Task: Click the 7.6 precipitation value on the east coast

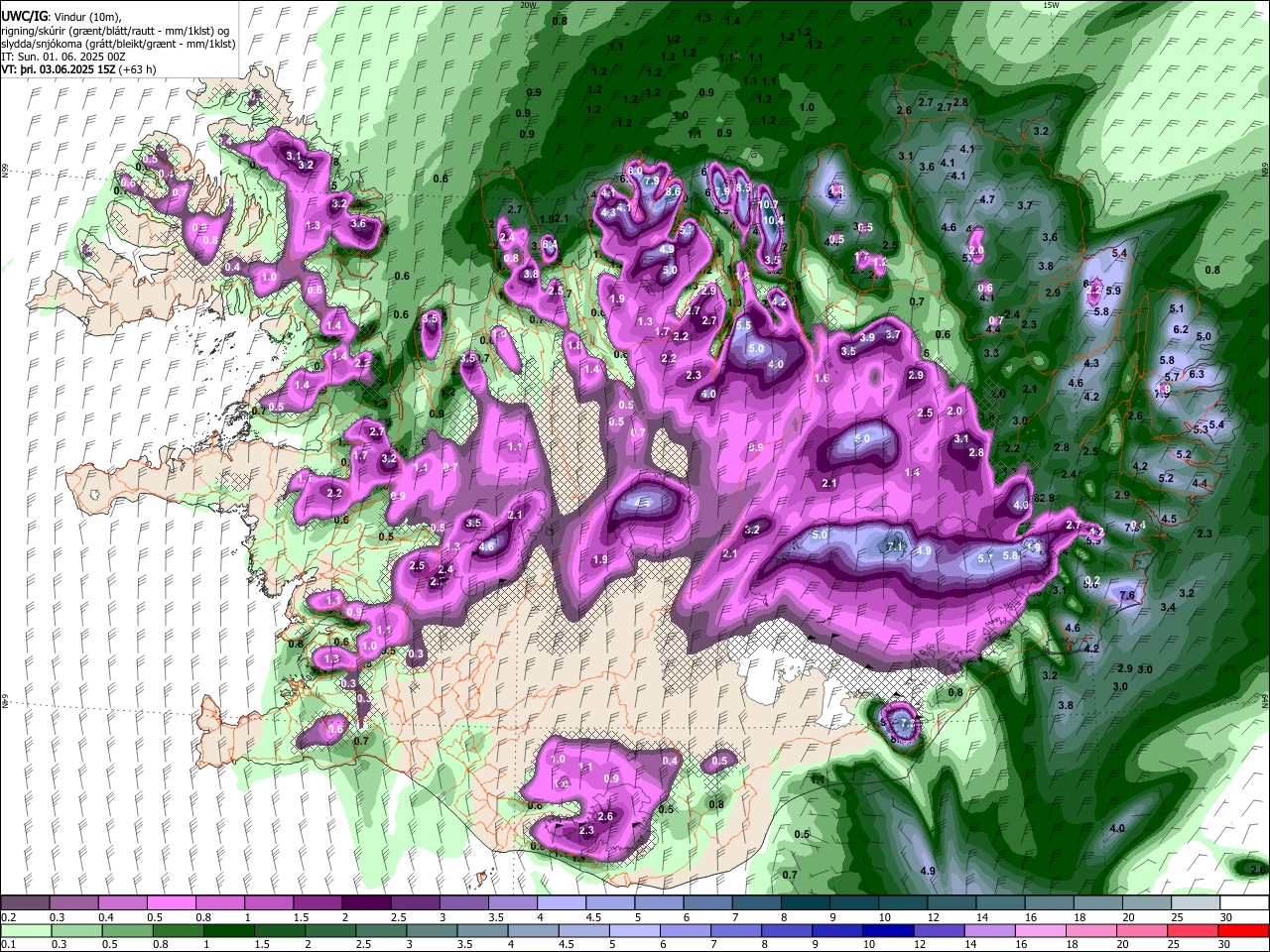Action: [1127, 595]
